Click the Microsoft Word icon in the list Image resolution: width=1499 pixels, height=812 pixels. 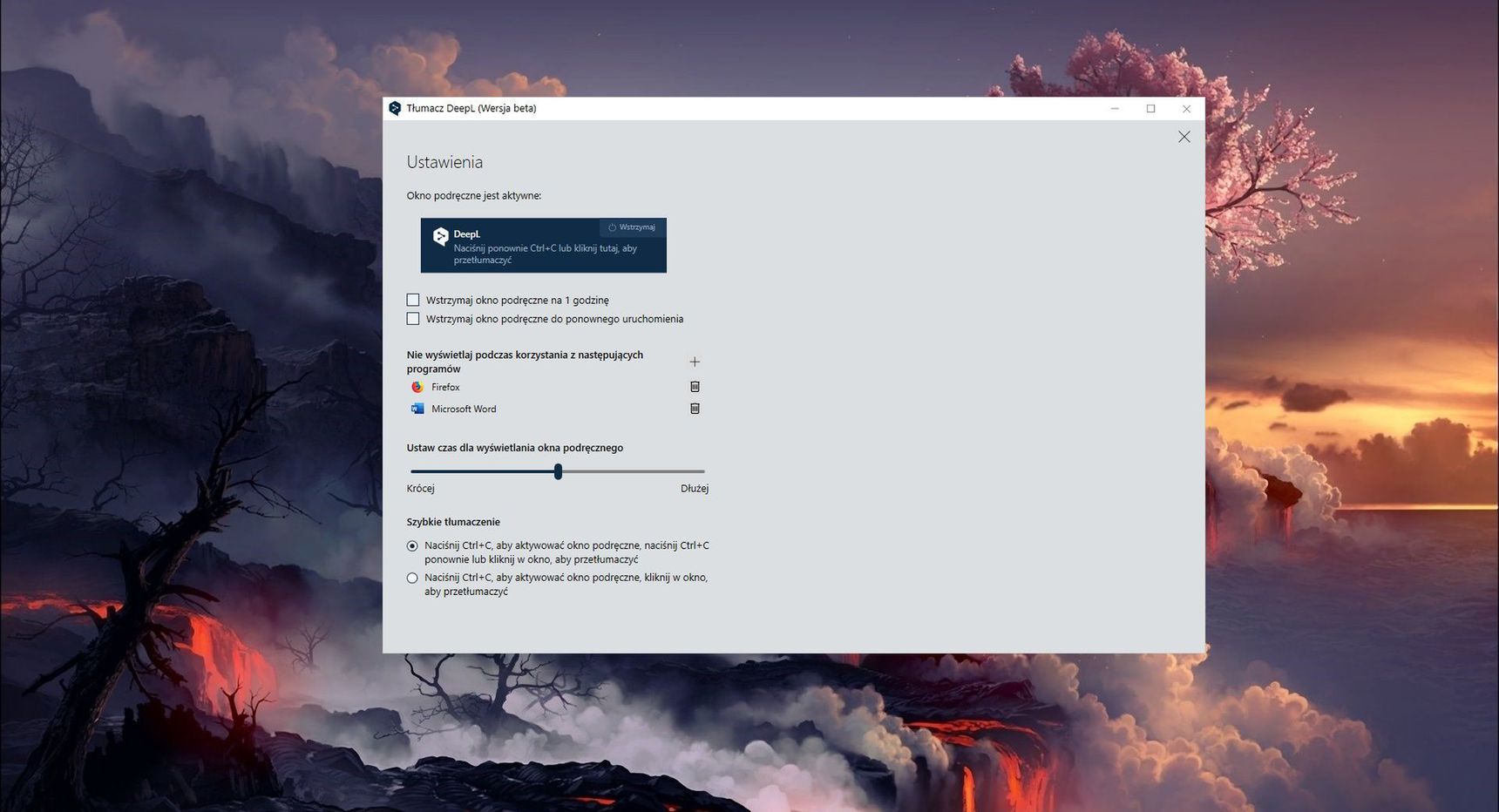417,409
